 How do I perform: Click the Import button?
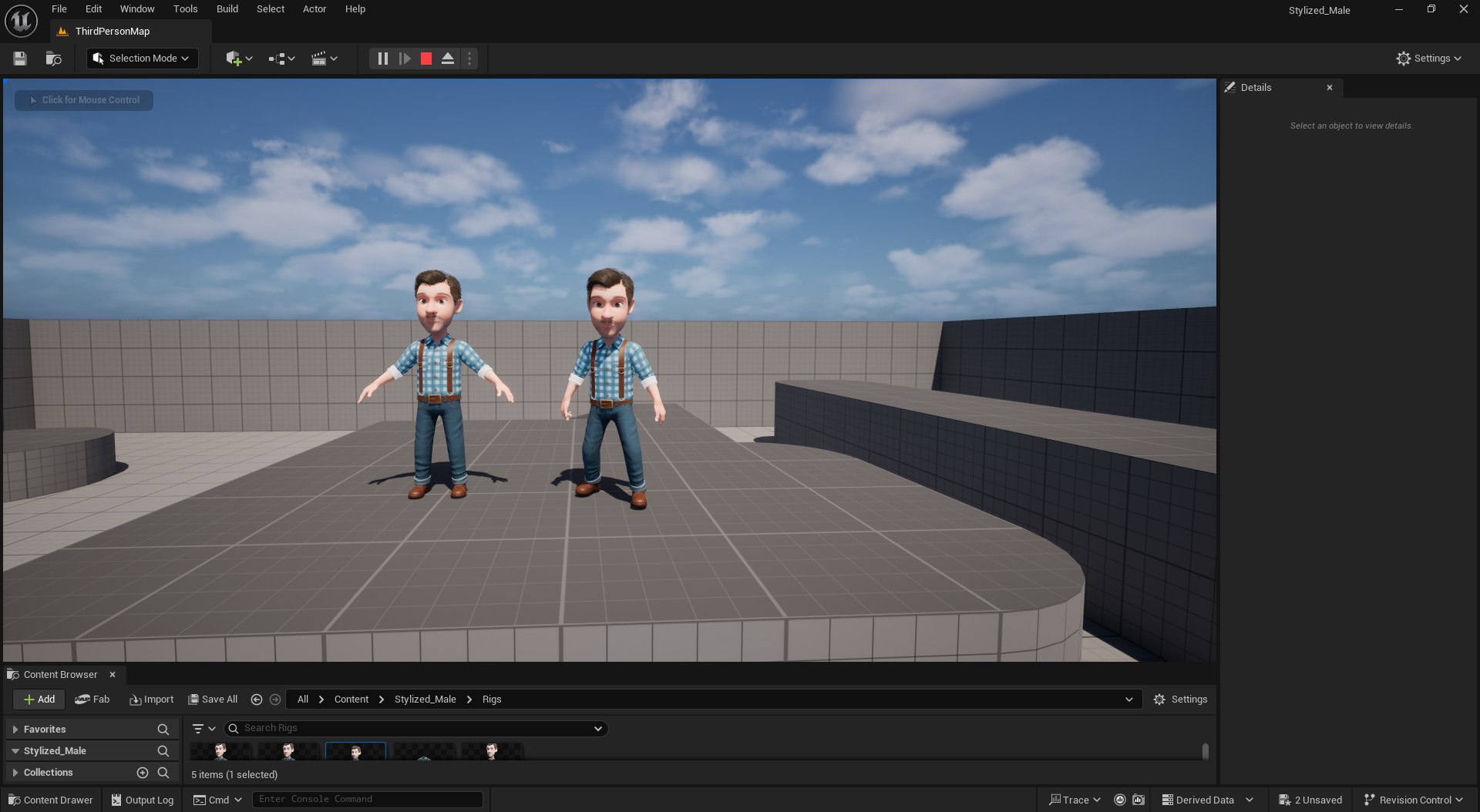coord(151,700)
